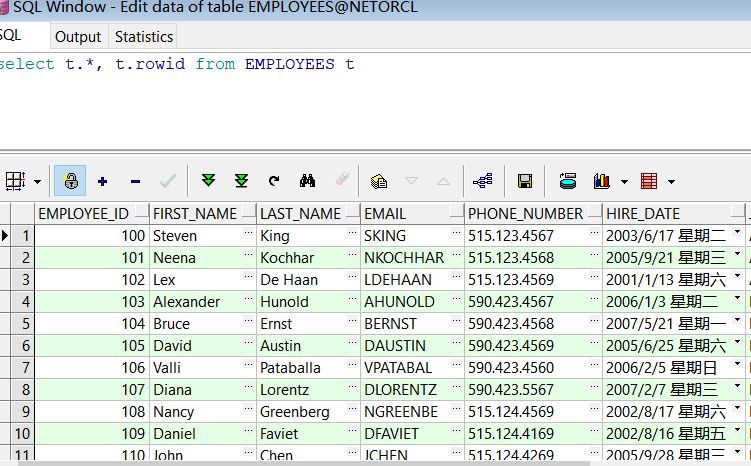Open date dropdown for 2006/1/3 row
The height and width of the screenshot is (466, 751).
pos(738,298)
